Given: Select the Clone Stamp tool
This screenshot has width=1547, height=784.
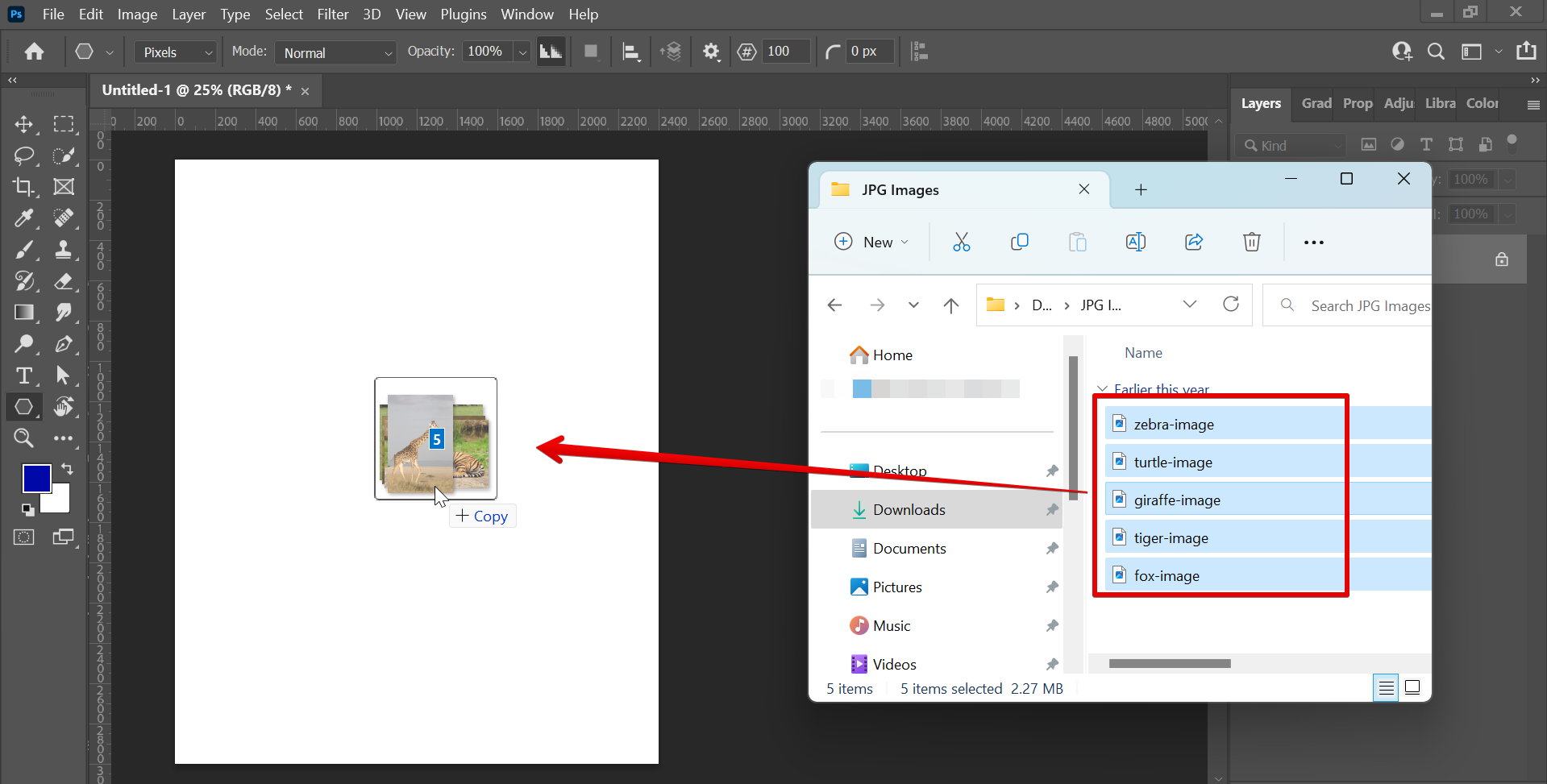Looking at the screenshot, I should tap(64, 250).
